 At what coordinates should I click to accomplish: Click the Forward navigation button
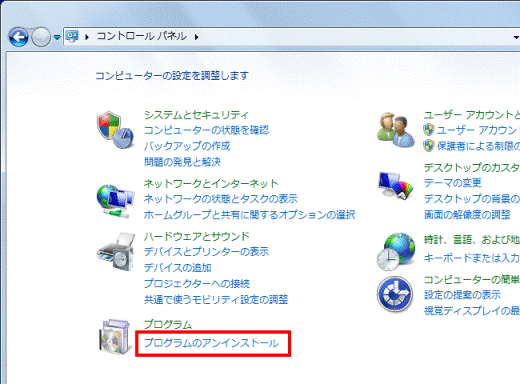point(41,37)
